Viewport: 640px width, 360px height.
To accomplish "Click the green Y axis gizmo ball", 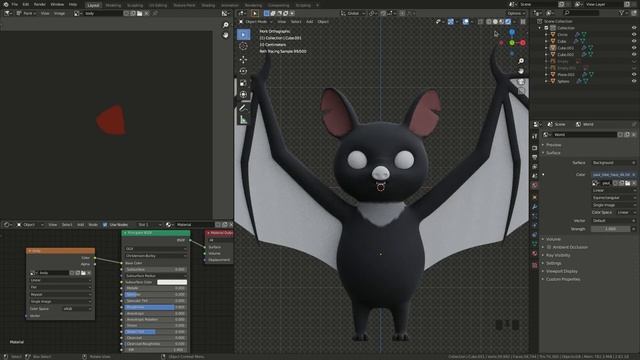I will tap(512, 42).
